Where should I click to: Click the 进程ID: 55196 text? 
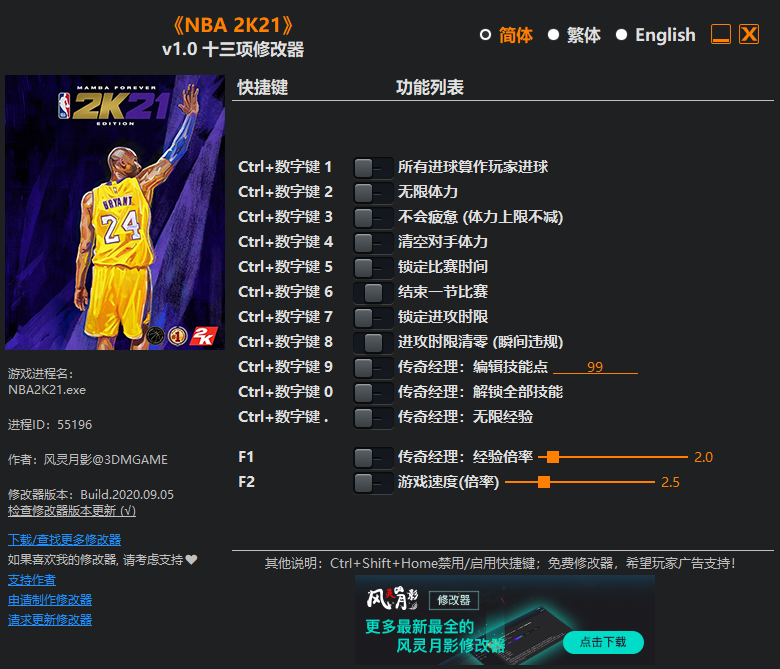point(50,425)
